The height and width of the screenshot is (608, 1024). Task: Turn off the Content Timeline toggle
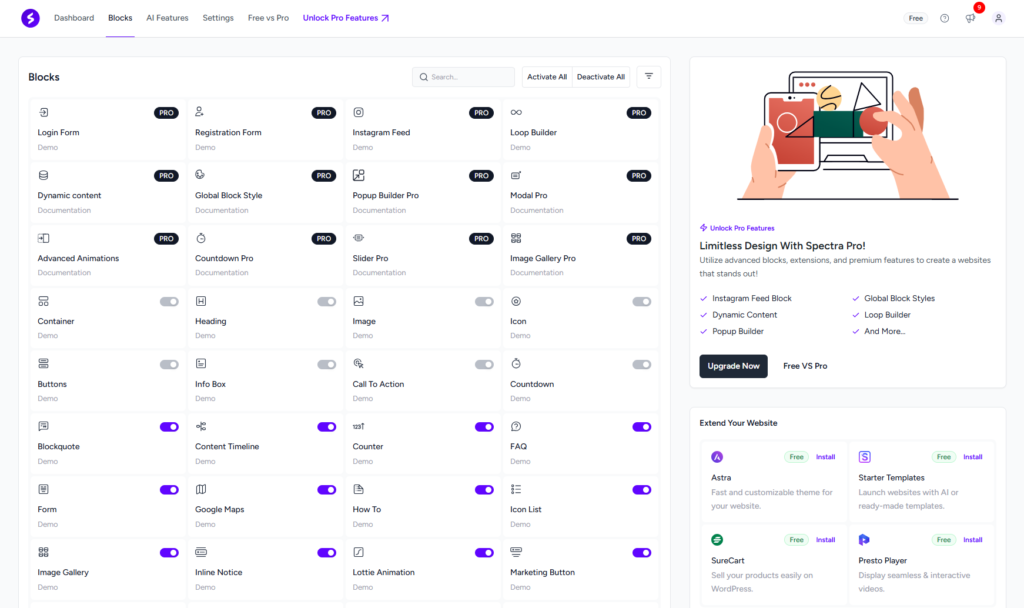(327, 427)
